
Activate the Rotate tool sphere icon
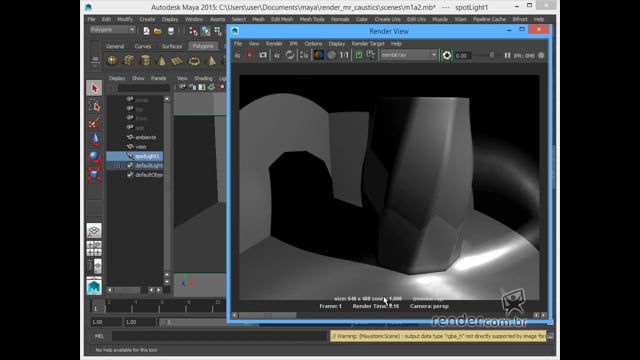pos(94,157)
